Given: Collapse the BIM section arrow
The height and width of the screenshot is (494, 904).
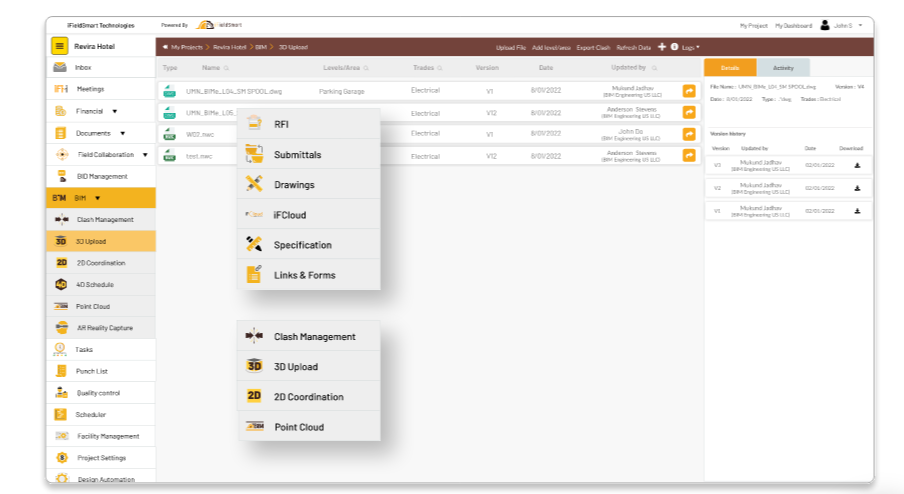Looking at the screenshot, I should [x=97, y=198].
